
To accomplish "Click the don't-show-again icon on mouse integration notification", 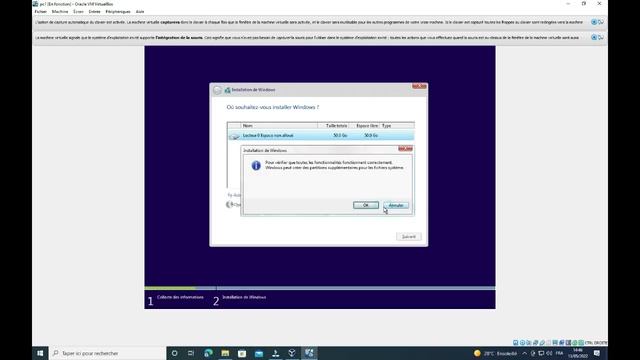I will click(x=601, y=37).
